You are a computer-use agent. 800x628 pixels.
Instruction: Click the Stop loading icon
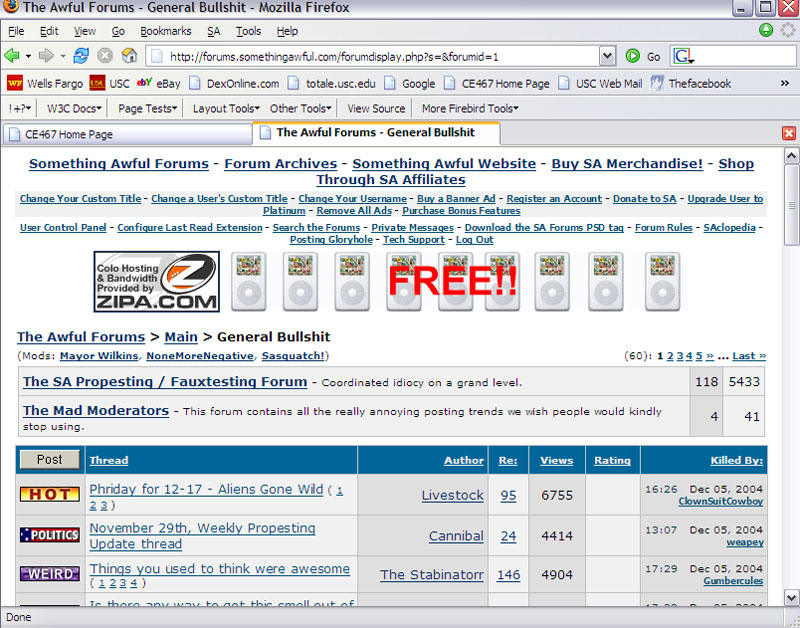(x=105, y=56)
